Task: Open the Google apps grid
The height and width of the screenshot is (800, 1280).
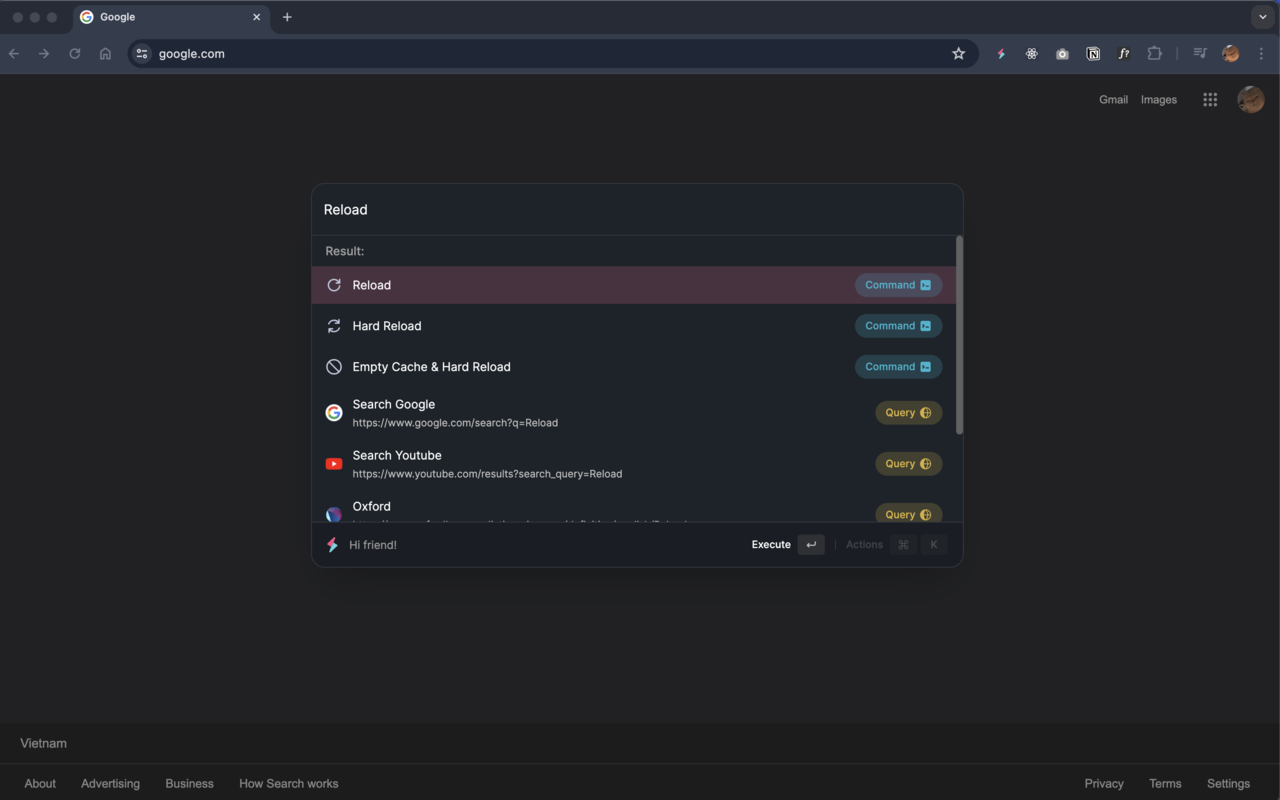Action: pos(1210,99)
